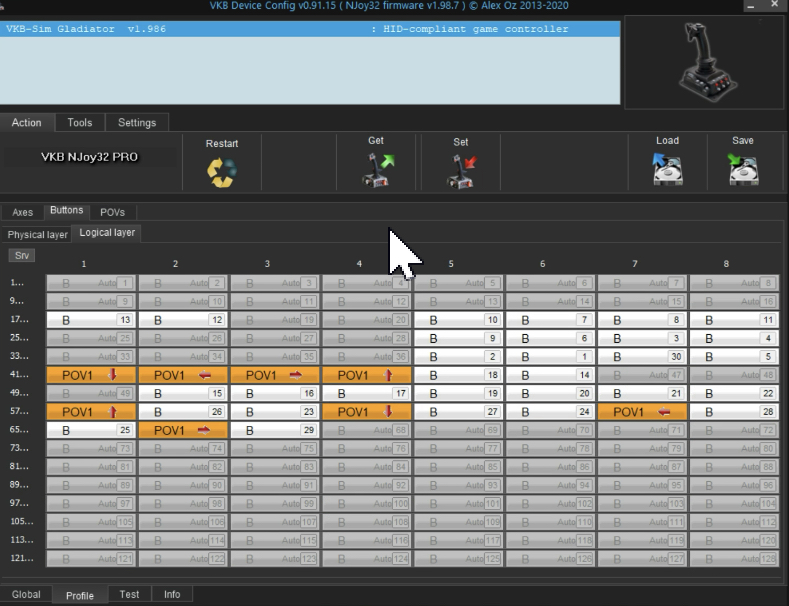
Task: Open the Profile bottom tab
Action: (80, 595)
